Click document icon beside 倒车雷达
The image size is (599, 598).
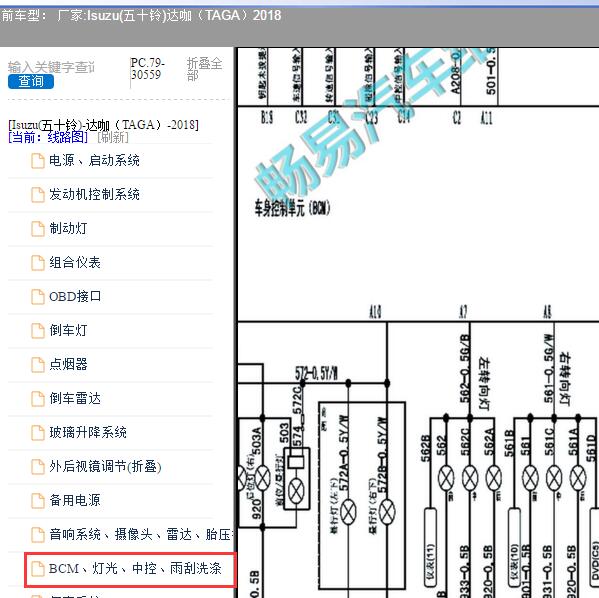38,399
